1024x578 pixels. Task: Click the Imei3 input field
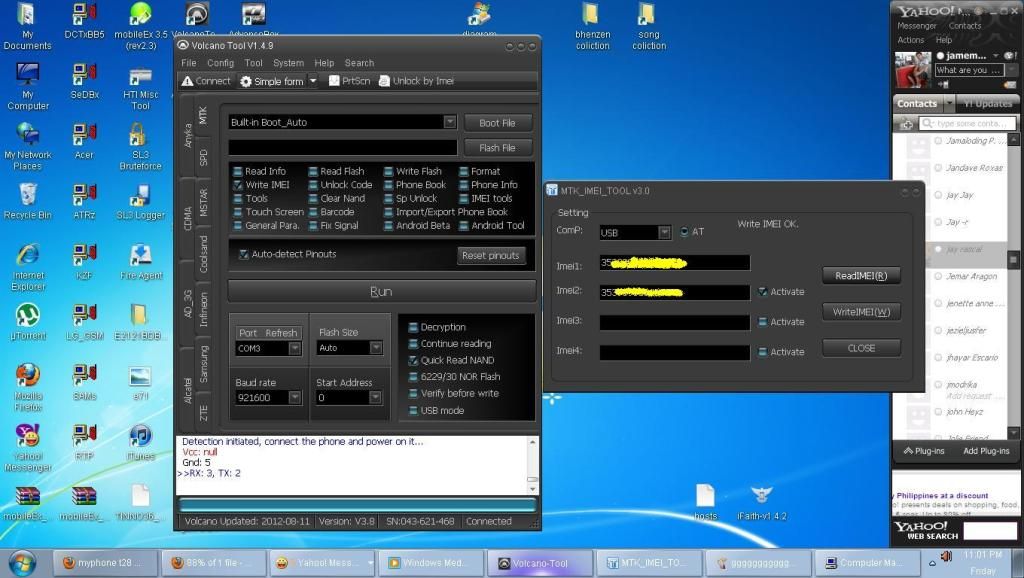pos(675,322)
